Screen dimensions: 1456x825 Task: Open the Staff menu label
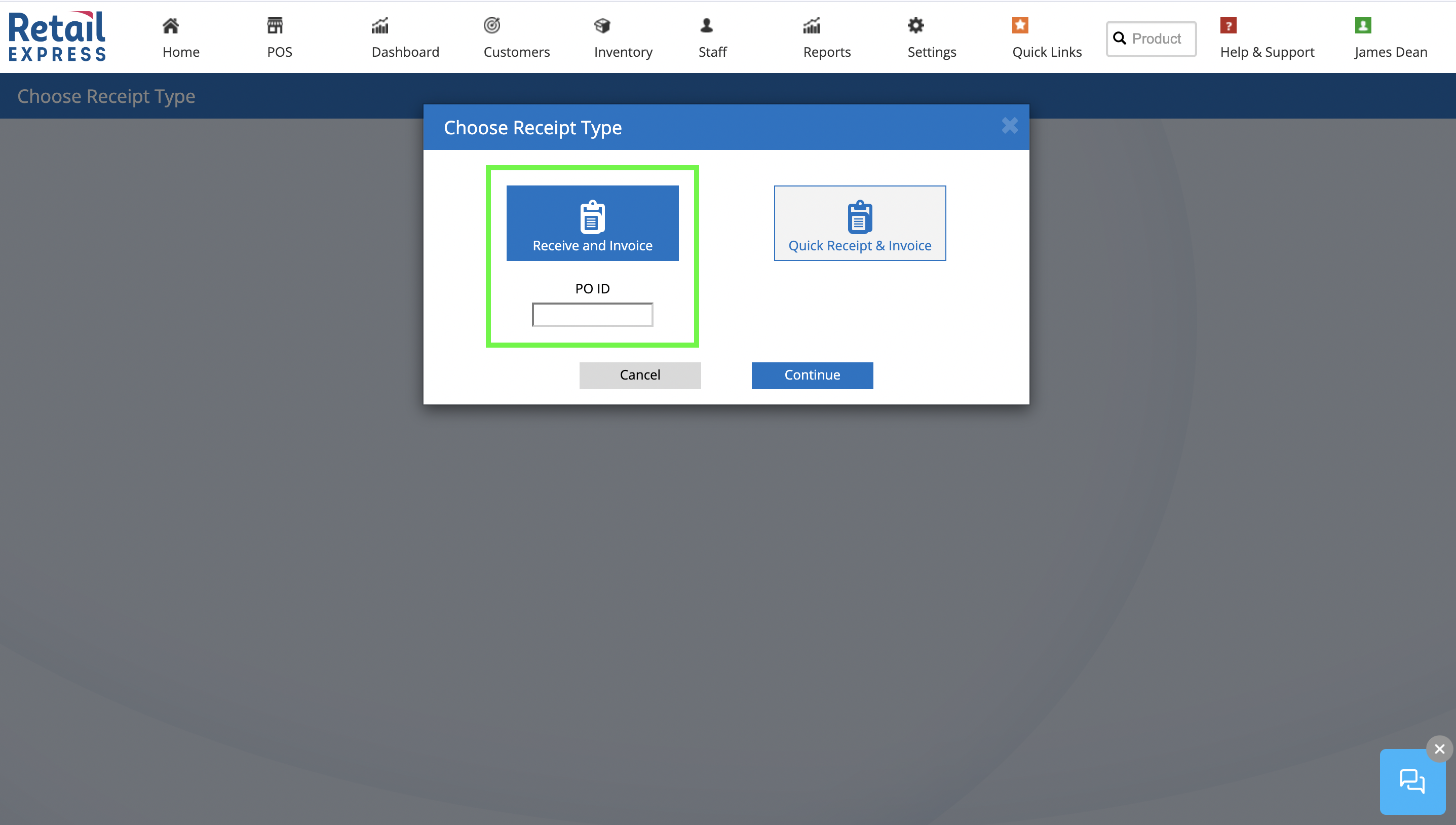712,52
